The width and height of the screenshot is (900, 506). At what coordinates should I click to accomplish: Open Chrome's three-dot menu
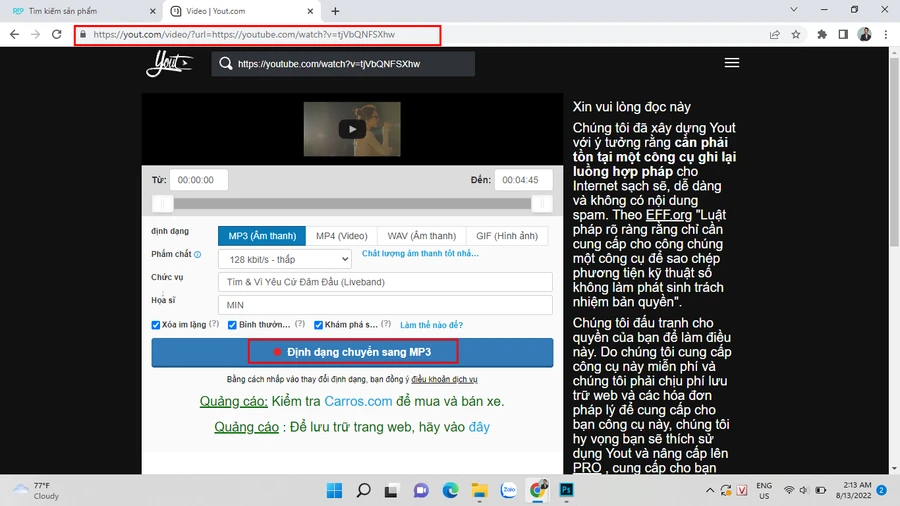(886, 34)
